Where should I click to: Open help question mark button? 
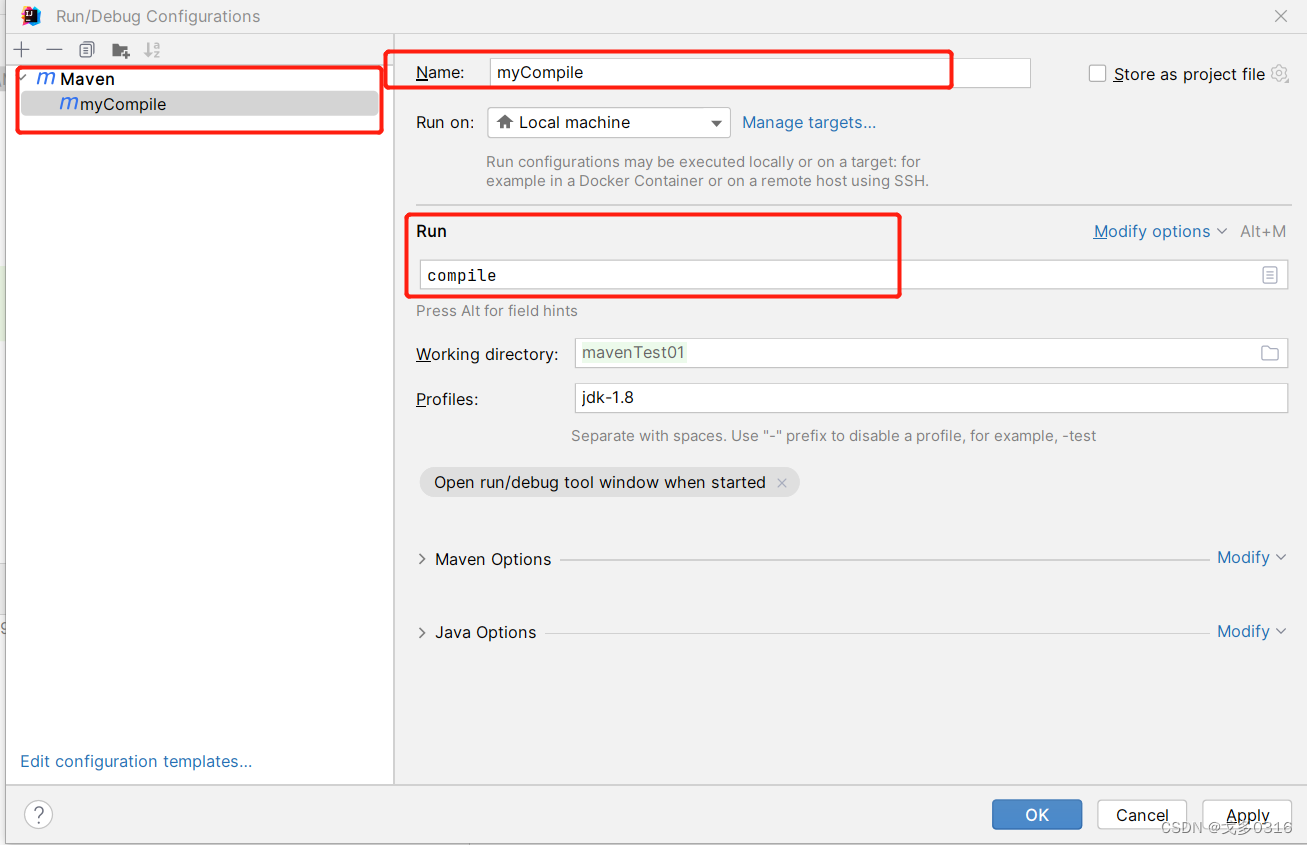38,814
